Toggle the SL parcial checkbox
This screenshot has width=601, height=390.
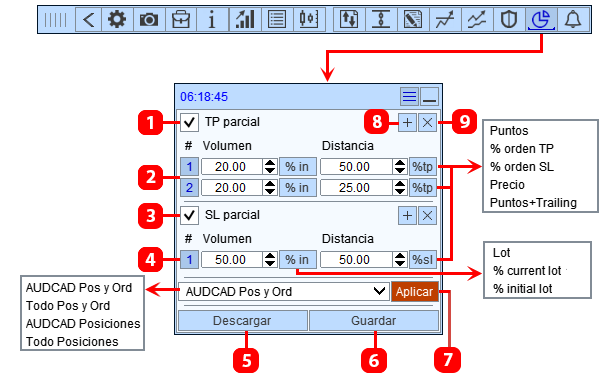point(189,215)
